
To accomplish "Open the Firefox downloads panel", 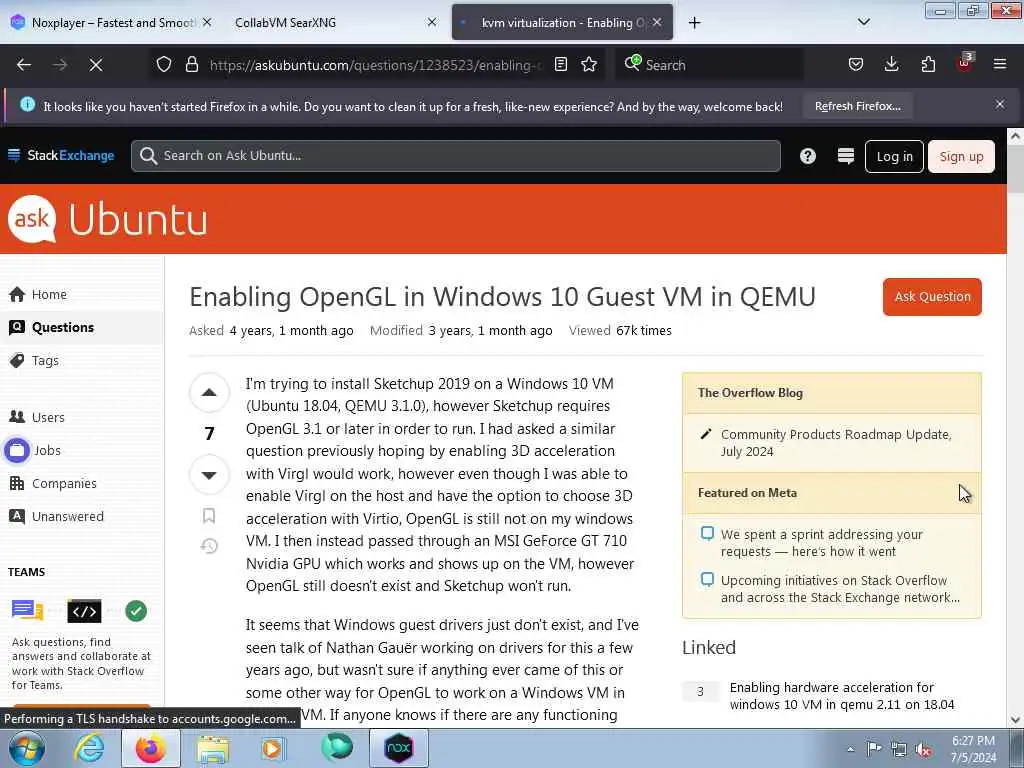I will click(891, 65).
